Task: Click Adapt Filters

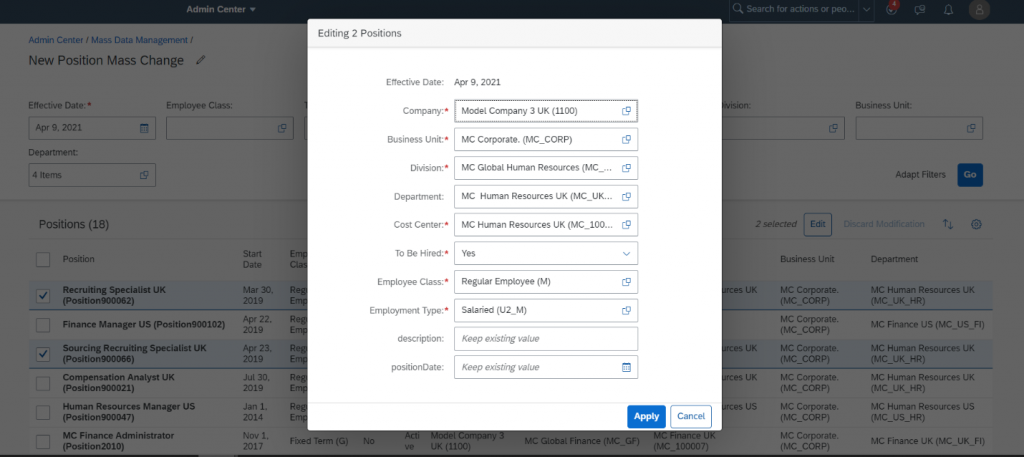Action: point(920,175)
